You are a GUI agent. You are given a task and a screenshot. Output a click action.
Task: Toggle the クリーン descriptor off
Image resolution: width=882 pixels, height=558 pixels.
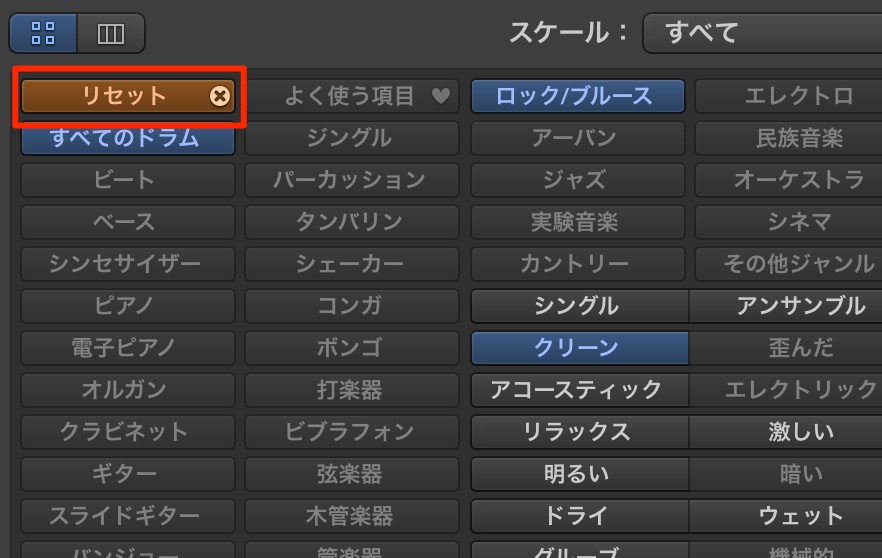tap(579, 348)
